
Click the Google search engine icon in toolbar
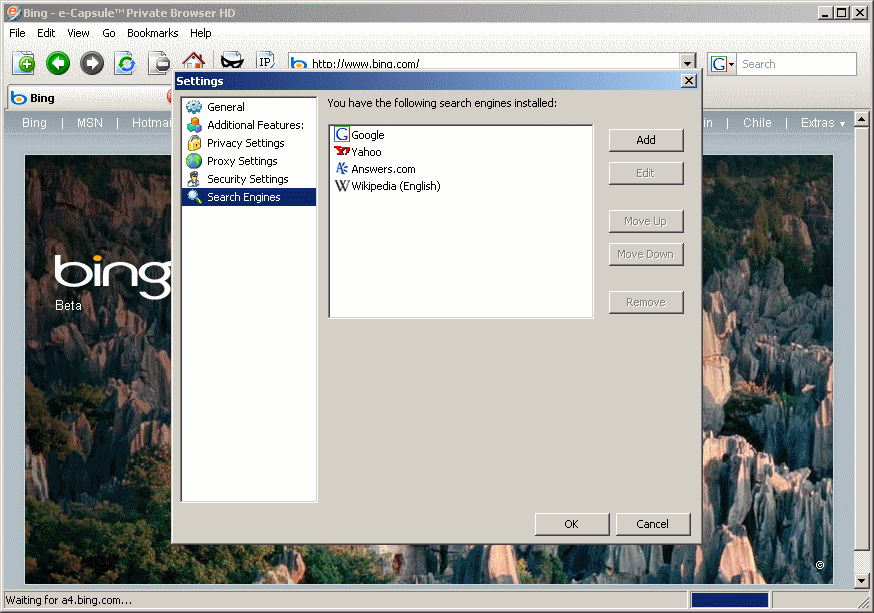(718, 64)
